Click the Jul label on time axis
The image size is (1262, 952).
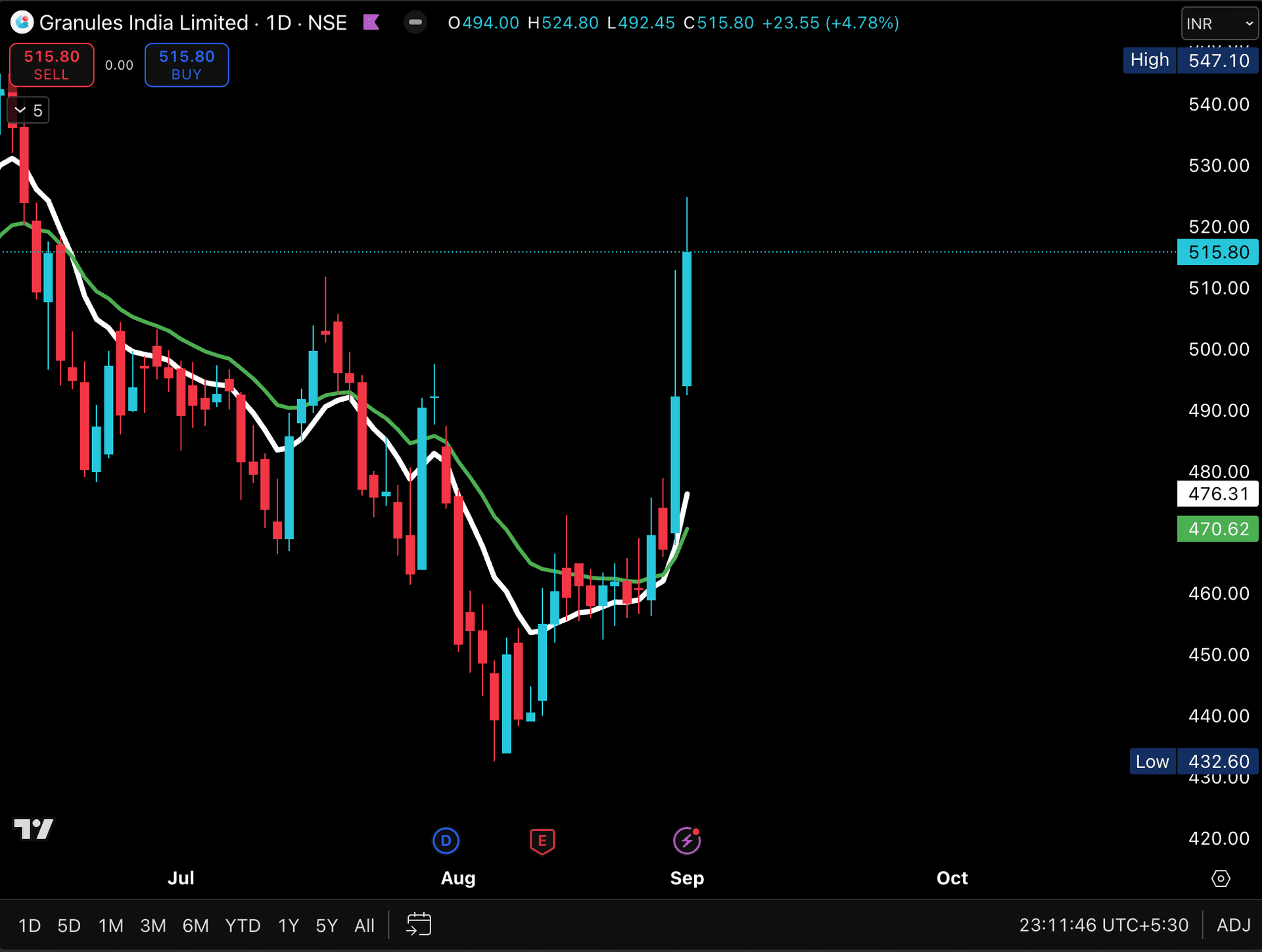(181, 878)
